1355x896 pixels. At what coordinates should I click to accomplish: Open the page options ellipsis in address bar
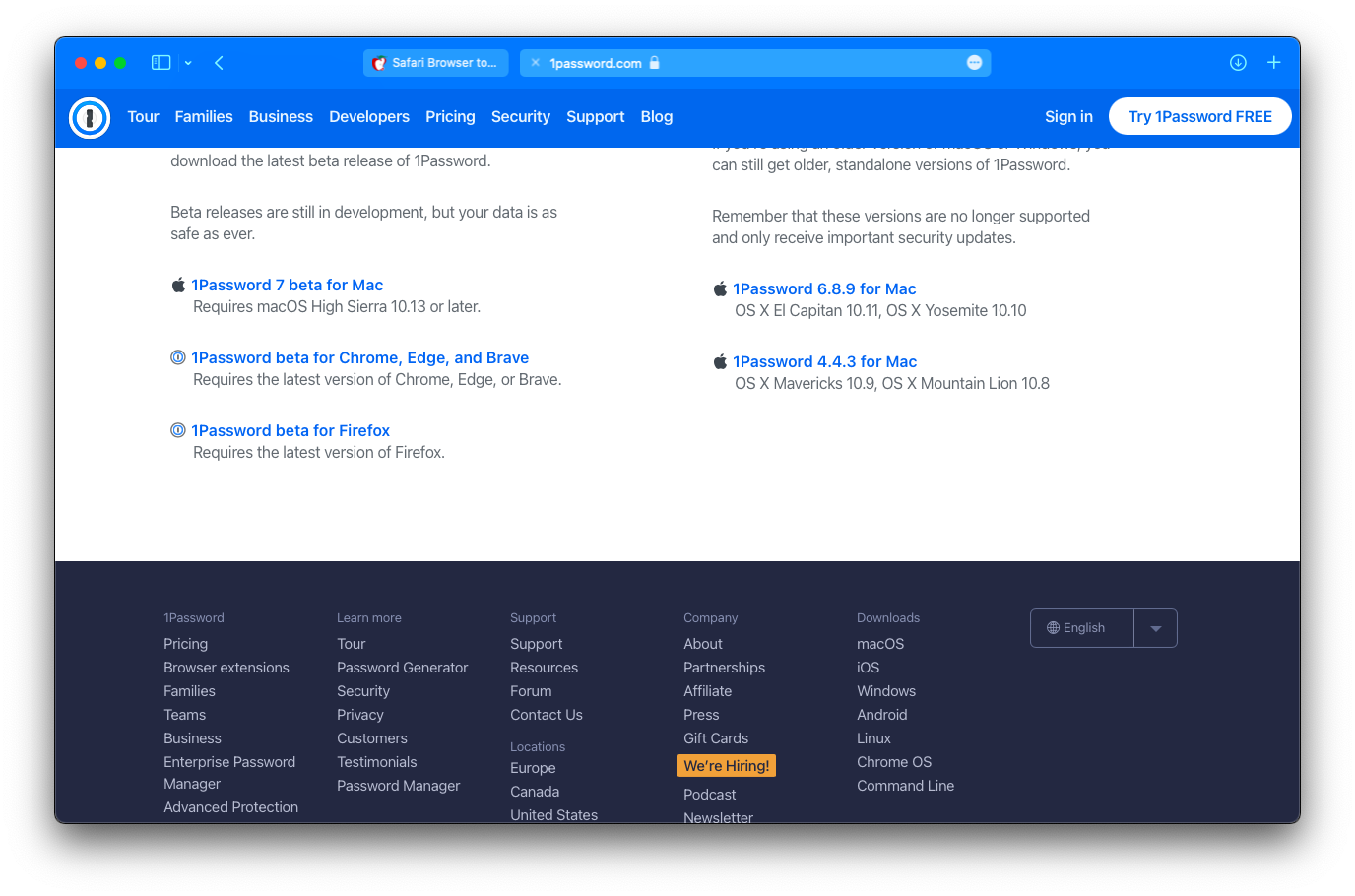(974, 63)
